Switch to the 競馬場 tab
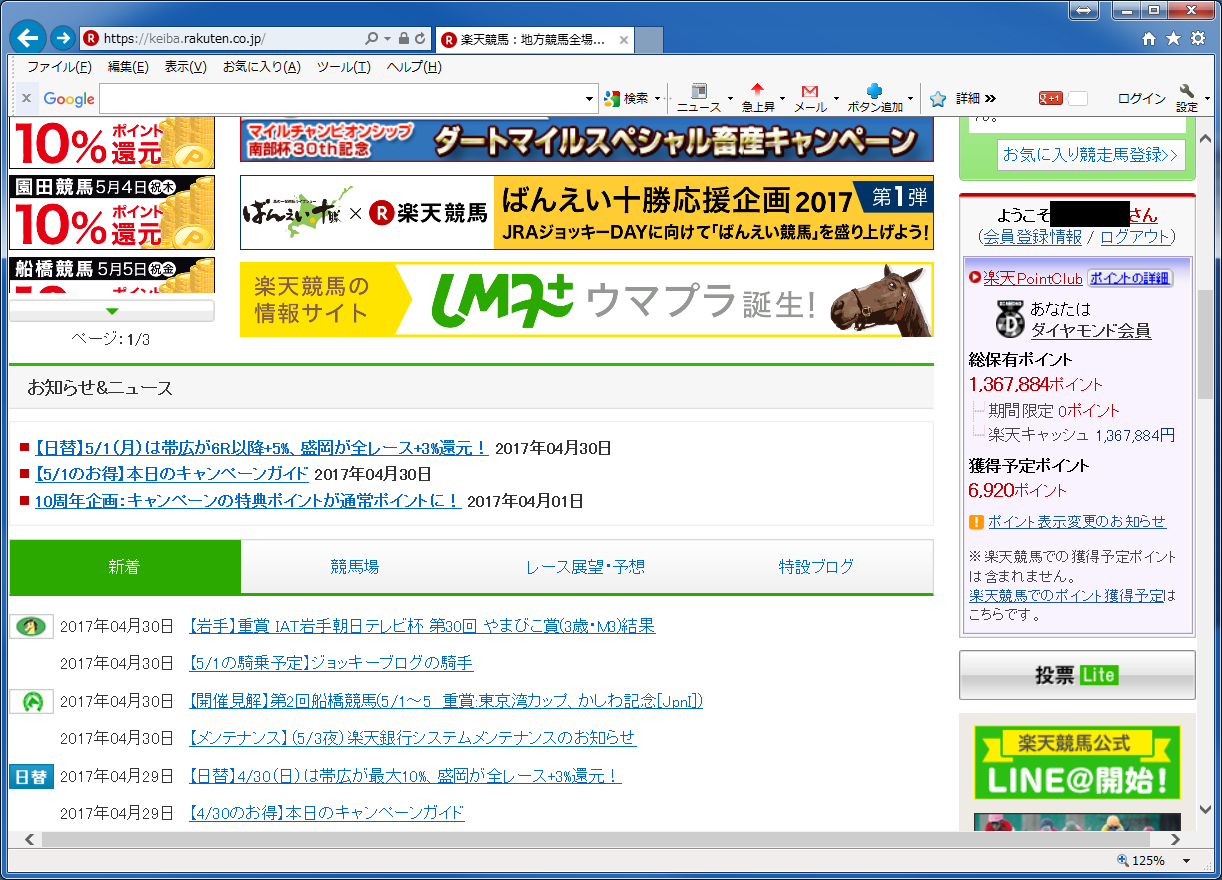Screen dimensions: 1222x880 [355, 567]
